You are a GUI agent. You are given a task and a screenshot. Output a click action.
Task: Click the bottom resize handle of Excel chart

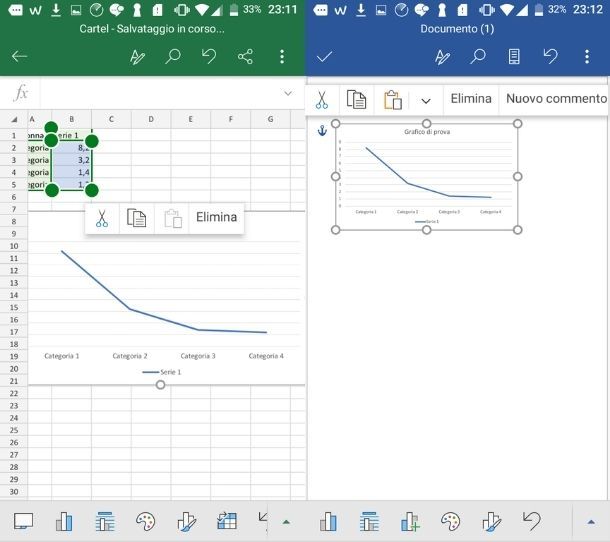pyautogui.click(x=160, y=385)
